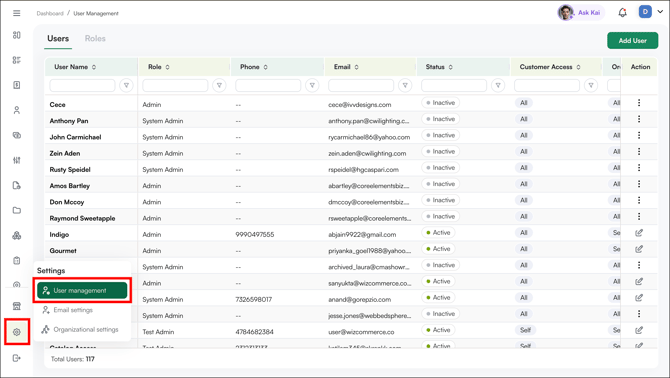670x378 pixels.
Task: Sort the table by User Name
Action: 94,67
